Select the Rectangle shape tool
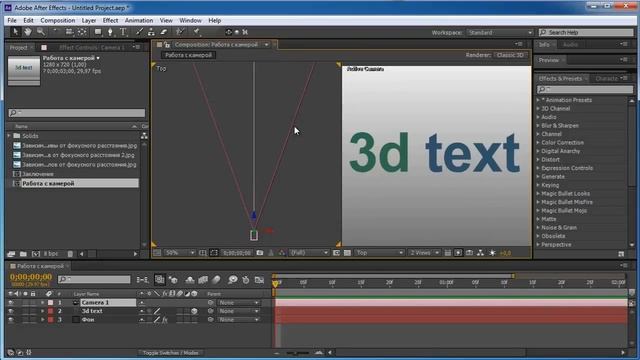Viewport: 640px width, 360px height. [98, 32]
